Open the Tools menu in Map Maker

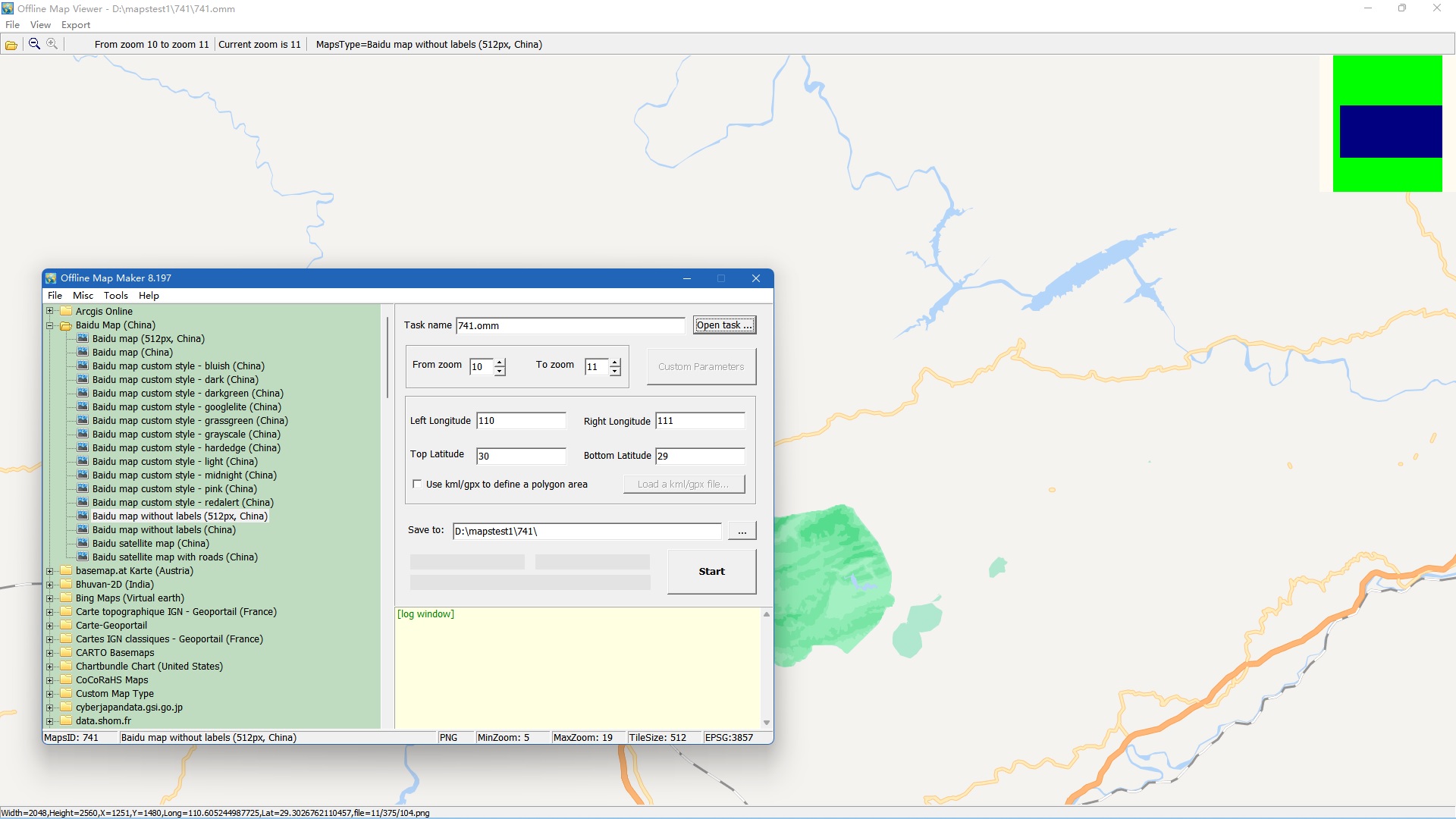[x=115, y=296]
